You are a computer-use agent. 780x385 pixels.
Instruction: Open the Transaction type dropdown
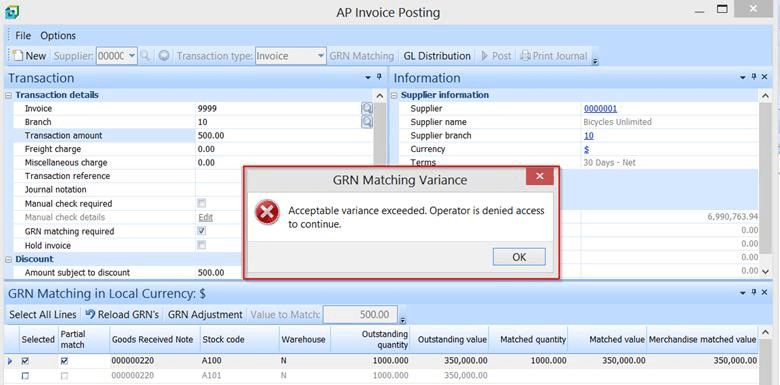click(x=321, y=56)
